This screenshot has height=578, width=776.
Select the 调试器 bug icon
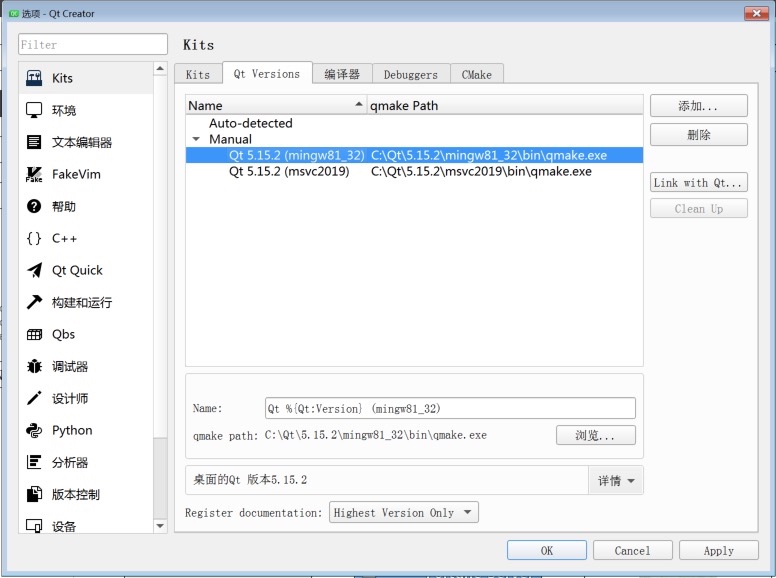click(x=34, y=366)
